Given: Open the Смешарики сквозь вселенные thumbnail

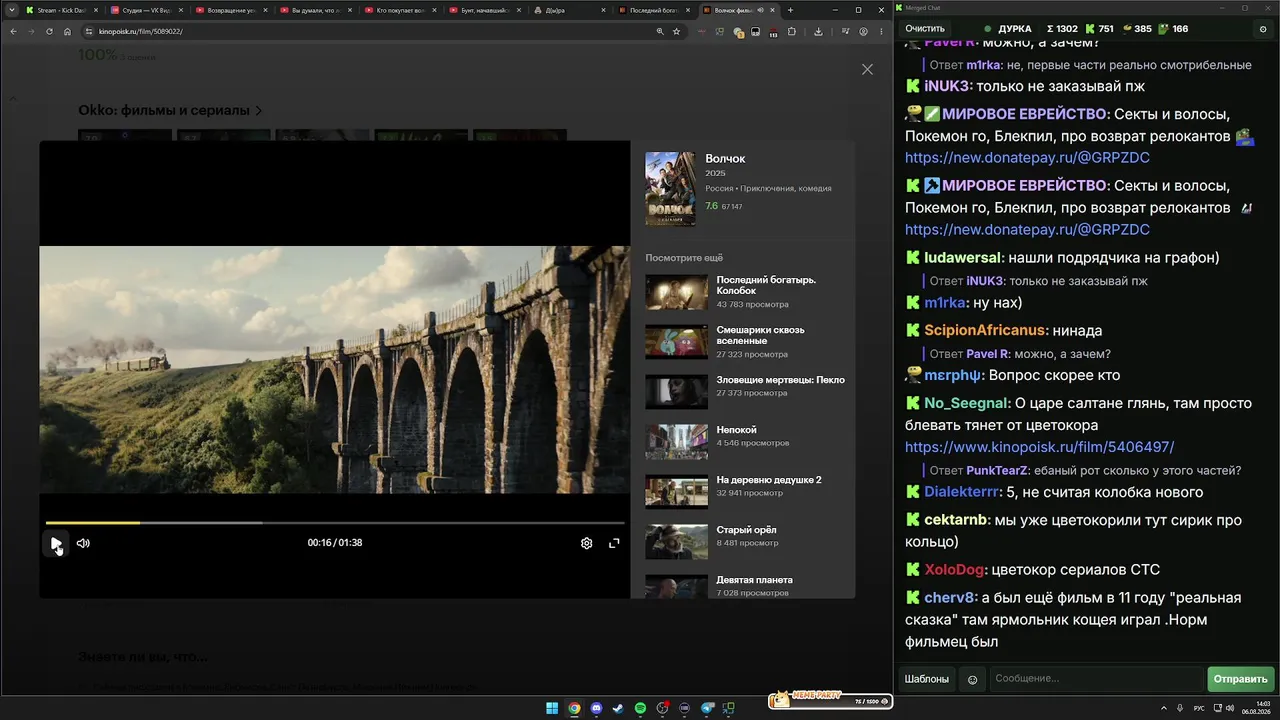Looking at the screenshot, I should [x=676, y=342].
